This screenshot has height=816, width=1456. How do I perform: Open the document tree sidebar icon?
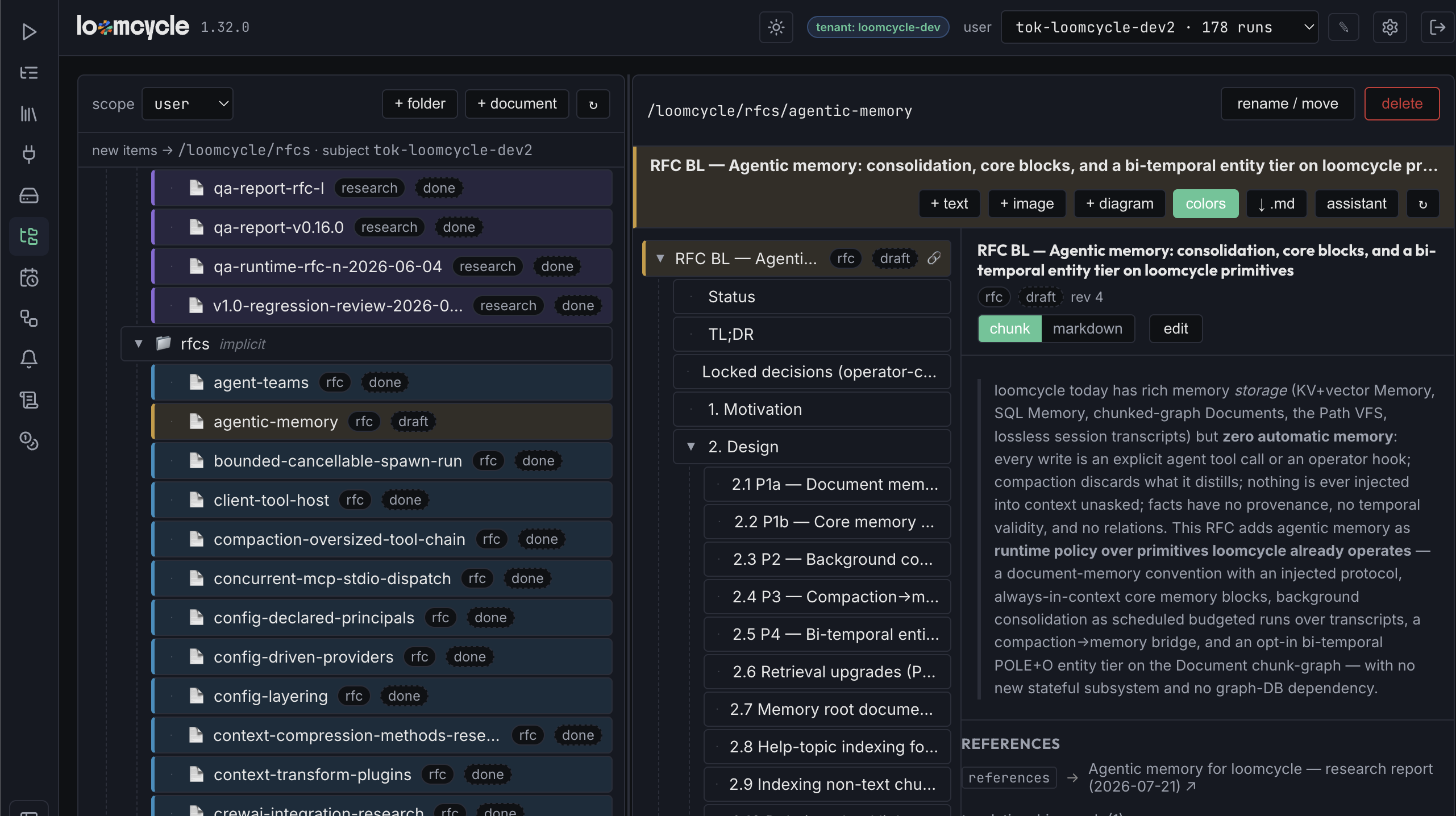coord(29,236)
